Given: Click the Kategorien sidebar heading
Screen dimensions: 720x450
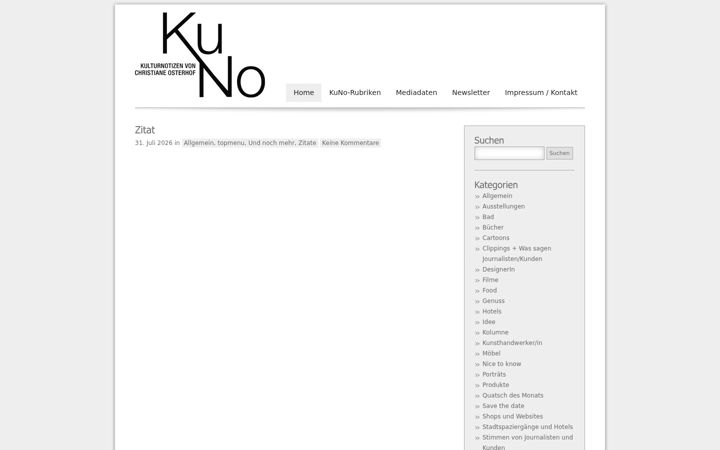Looking at the screenshot, I should (x=496, y=185).
